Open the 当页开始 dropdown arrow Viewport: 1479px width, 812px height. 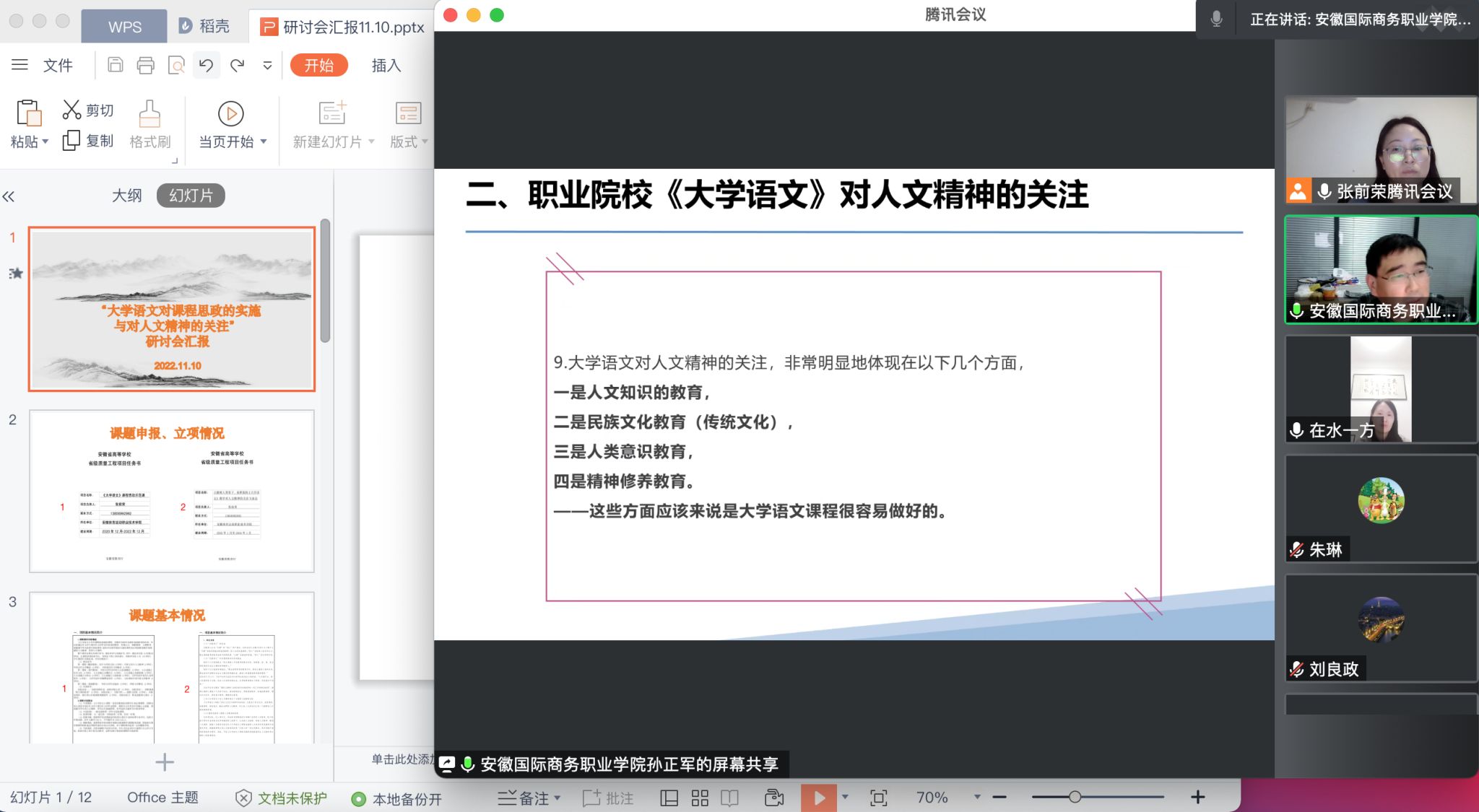264,141
